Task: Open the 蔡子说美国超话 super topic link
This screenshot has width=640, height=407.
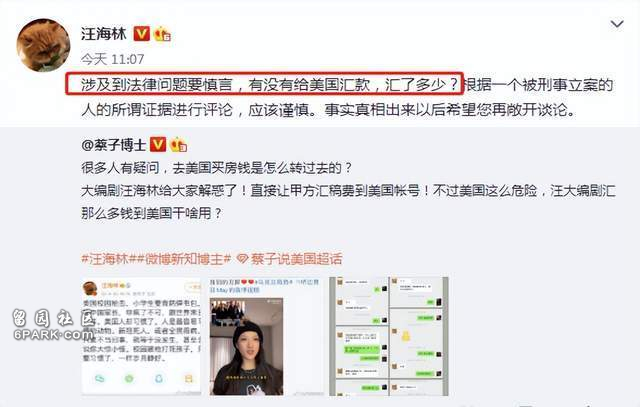Action: click(296, 259)
